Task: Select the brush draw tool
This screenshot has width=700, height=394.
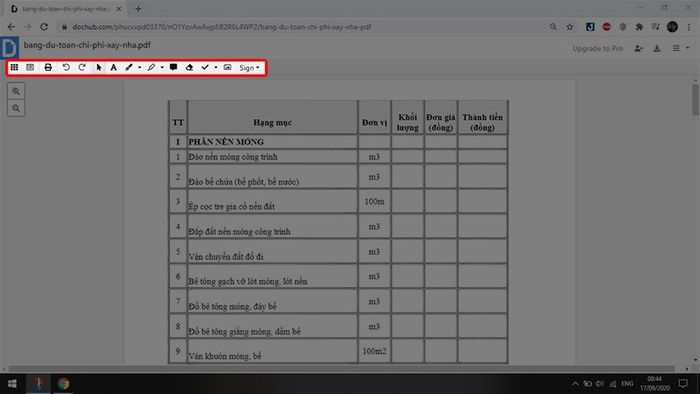Action: tap(129, 67)
